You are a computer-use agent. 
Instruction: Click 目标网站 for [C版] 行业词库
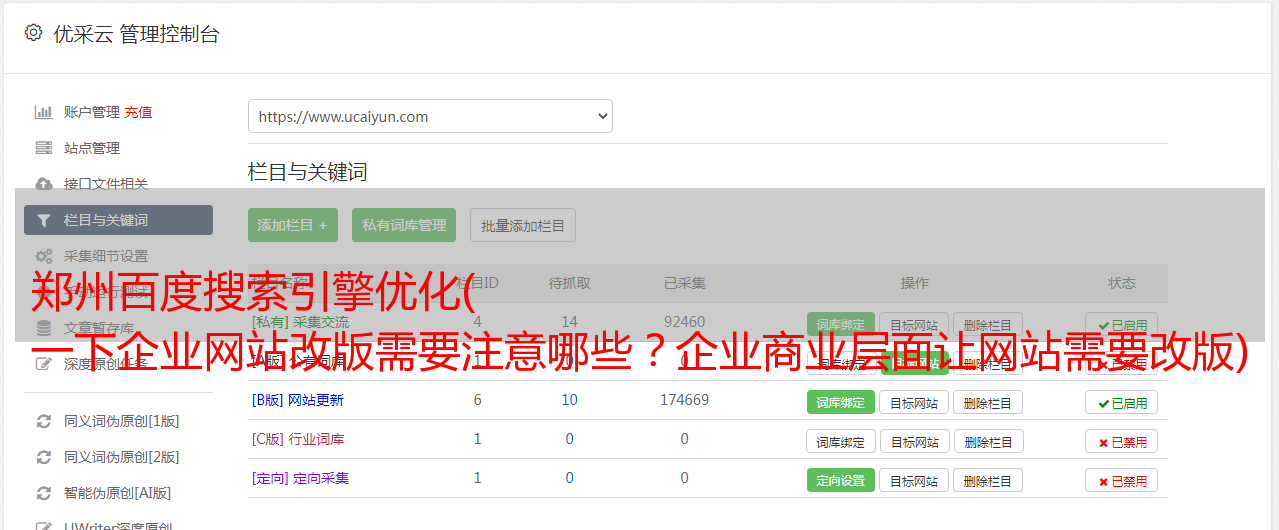(x=914, y=441)
